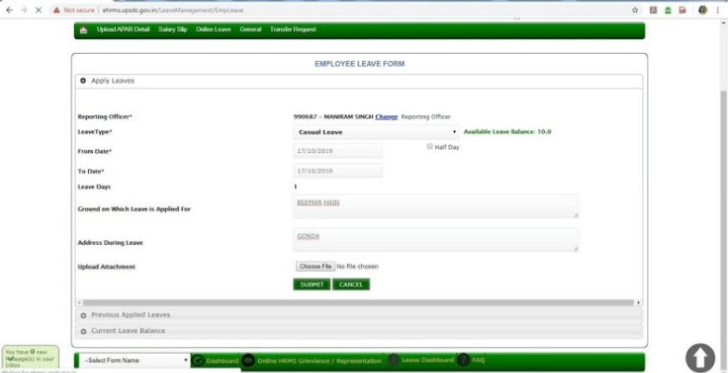Click the red extension icon in toolbar
This screenshot has height=373, width=728.
coord(682,10)
